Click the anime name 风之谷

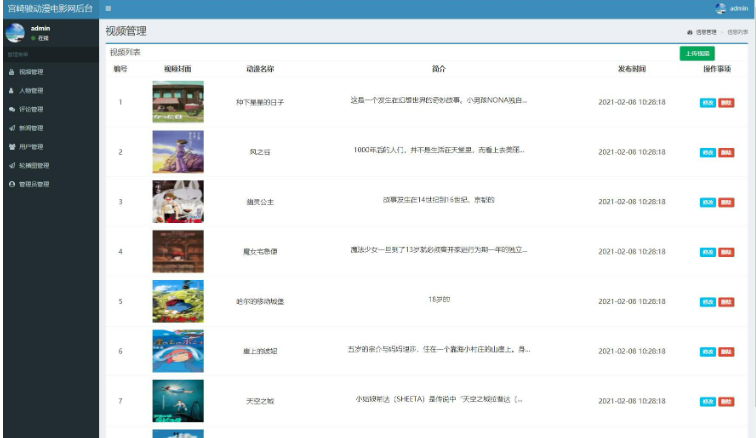tap(260, 152)
